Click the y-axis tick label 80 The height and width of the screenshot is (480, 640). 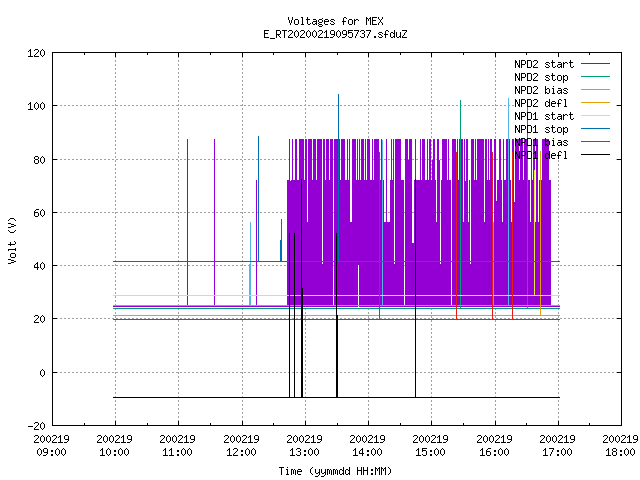tap(40, 160)
